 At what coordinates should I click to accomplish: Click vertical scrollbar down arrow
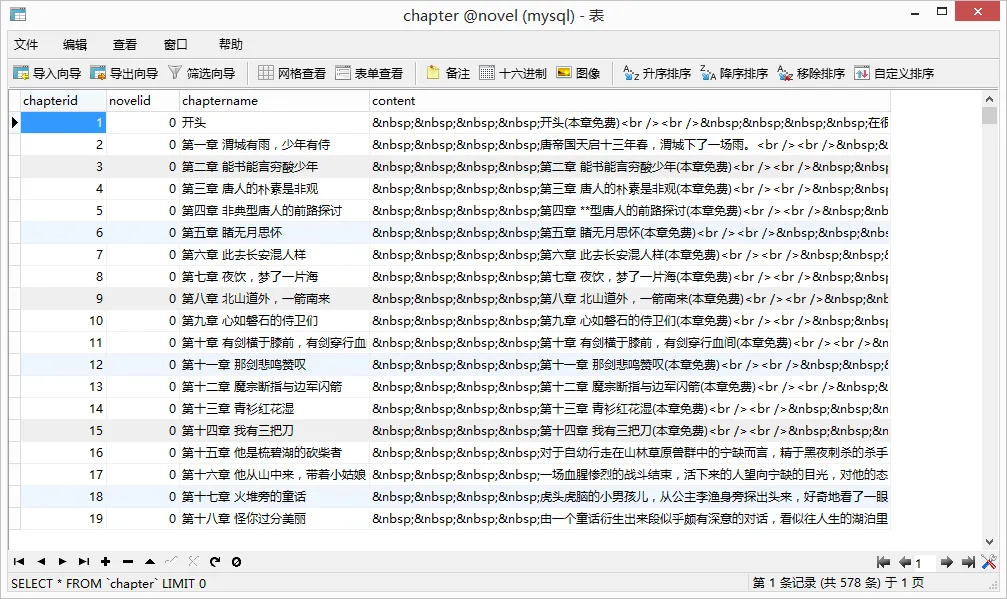989,542
